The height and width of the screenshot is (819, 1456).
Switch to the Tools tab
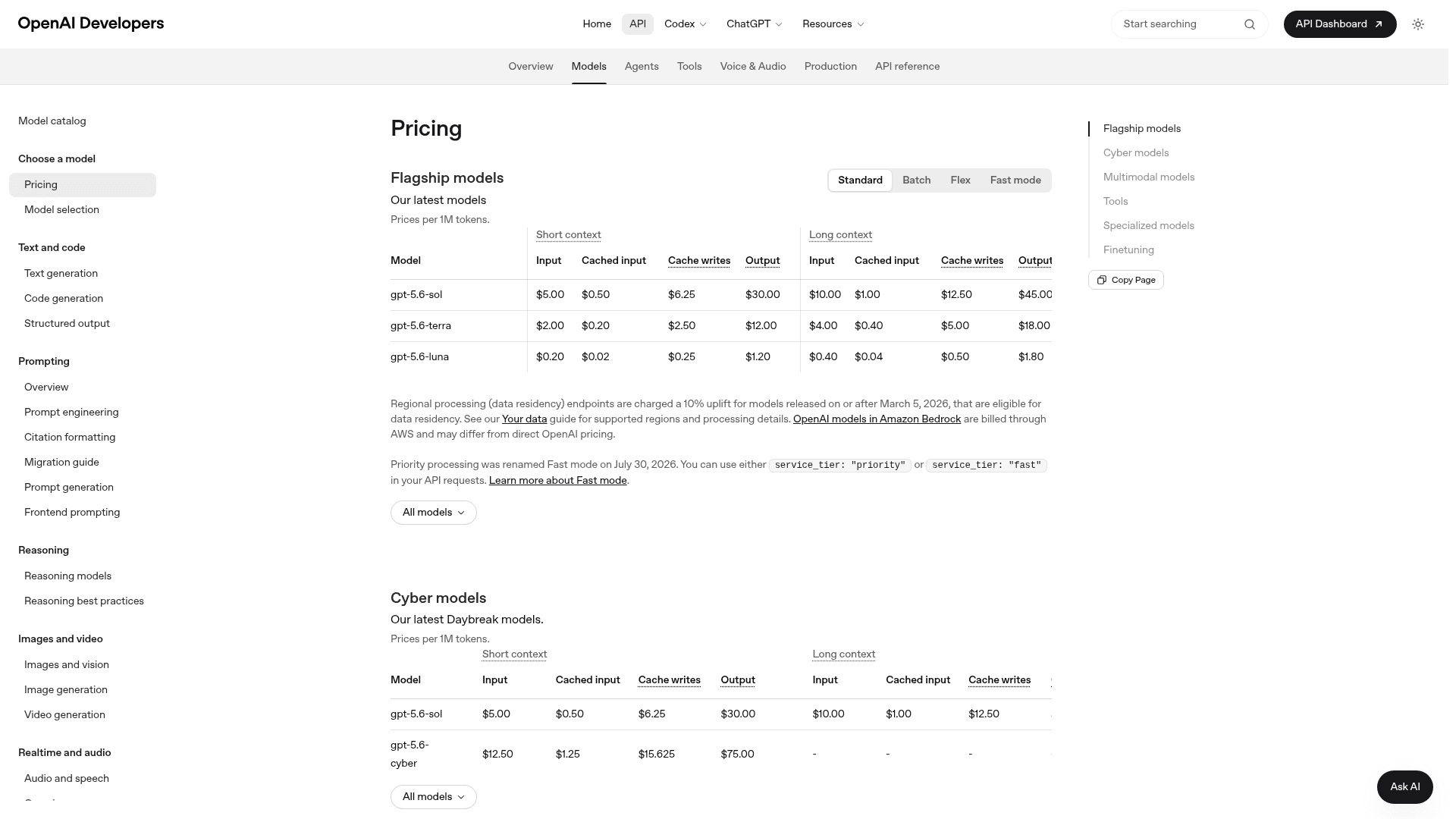(689, 67)
